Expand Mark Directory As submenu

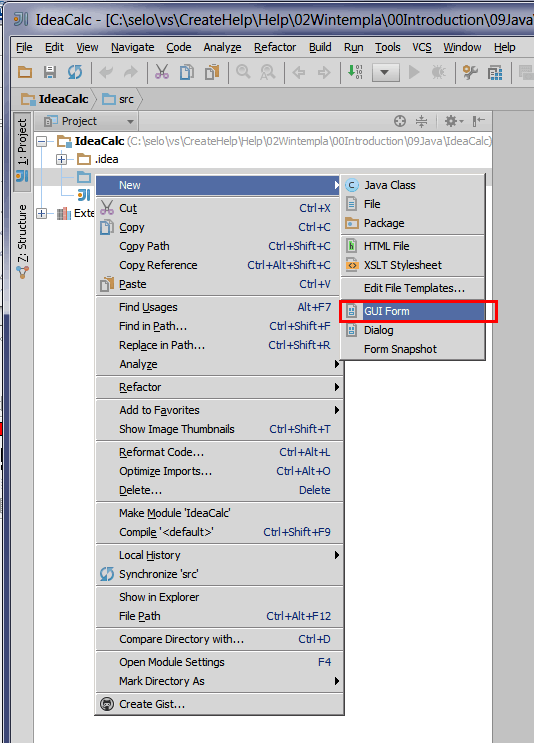[219, 681]
